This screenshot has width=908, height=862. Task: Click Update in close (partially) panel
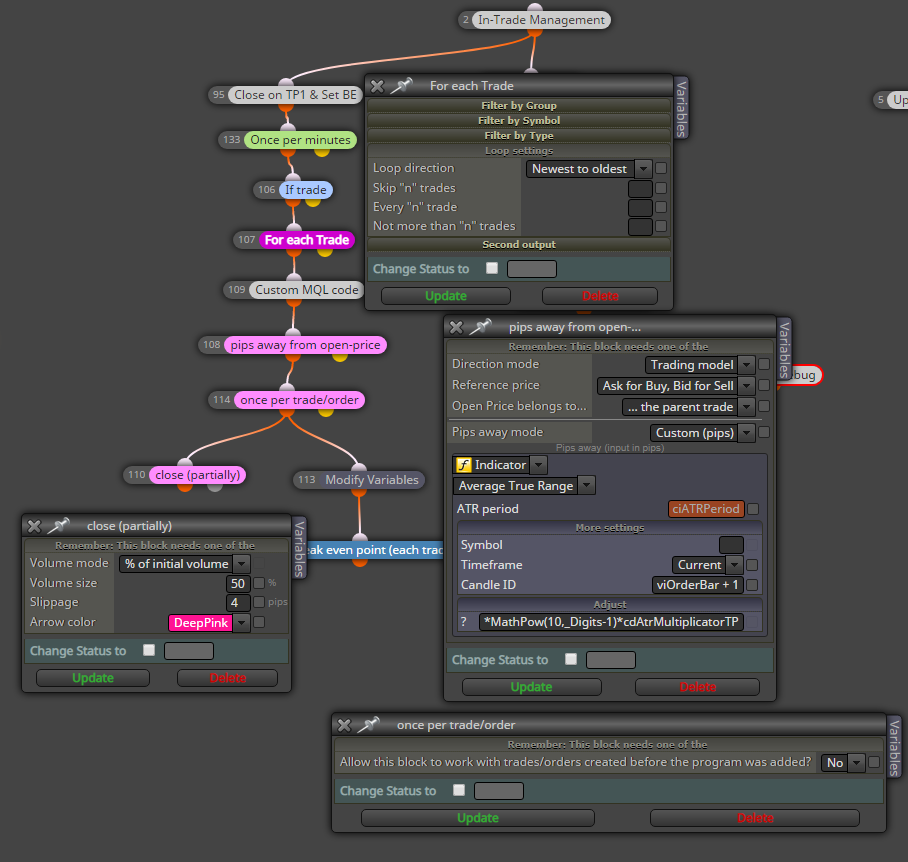[x=93, y=678]
